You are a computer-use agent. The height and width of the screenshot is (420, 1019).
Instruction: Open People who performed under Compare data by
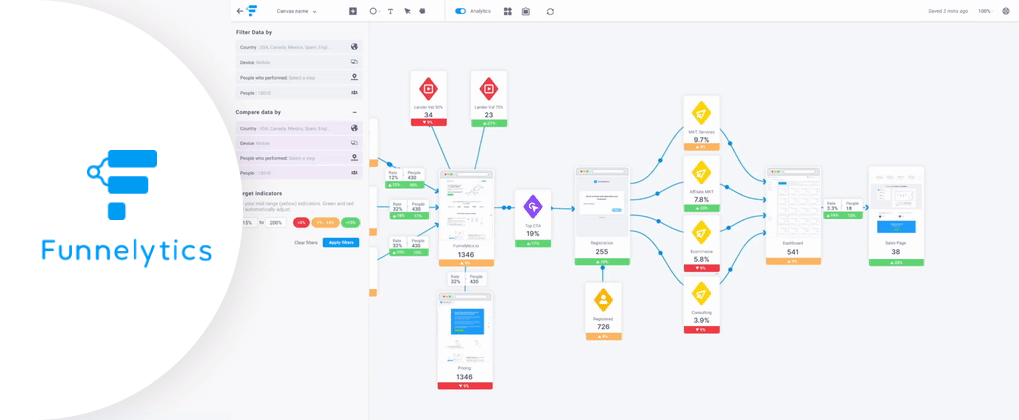point(299,158)
